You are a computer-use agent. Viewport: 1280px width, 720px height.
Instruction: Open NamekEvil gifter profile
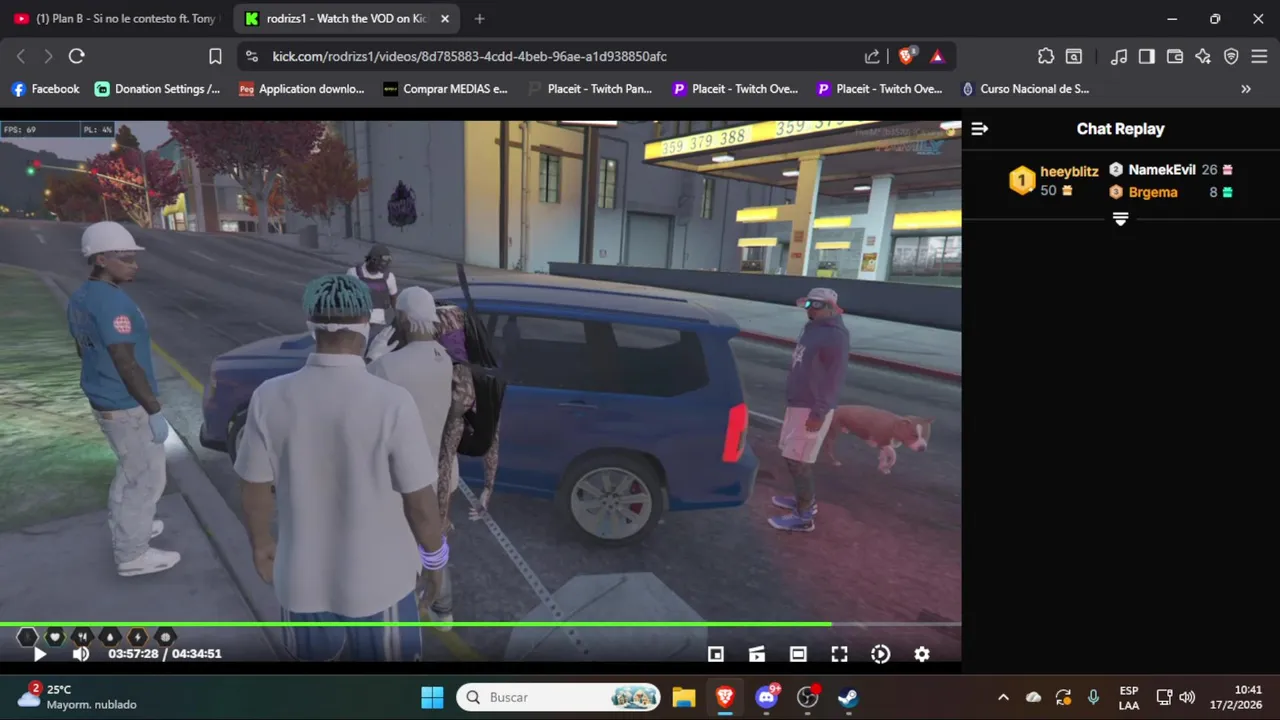click(x=1160, y=170)
